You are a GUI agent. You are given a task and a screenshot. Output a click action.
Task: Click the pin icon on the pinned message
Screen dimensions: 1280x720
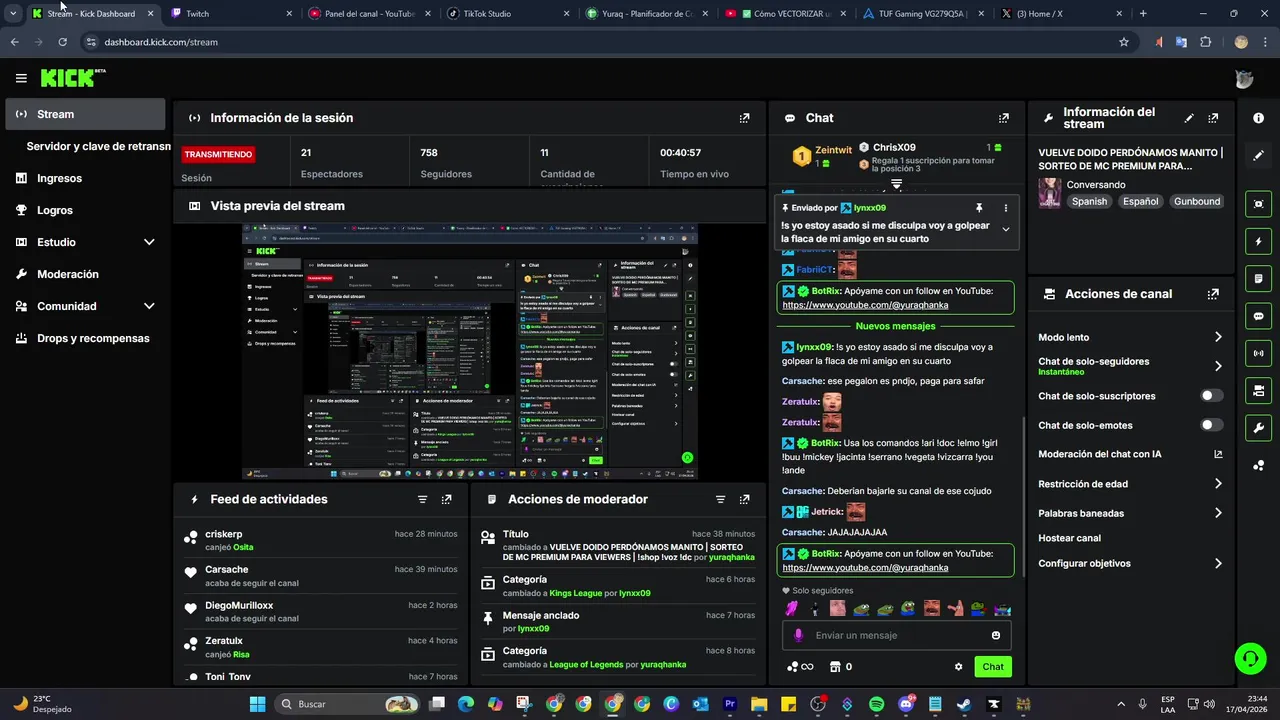tap(979, 208)
